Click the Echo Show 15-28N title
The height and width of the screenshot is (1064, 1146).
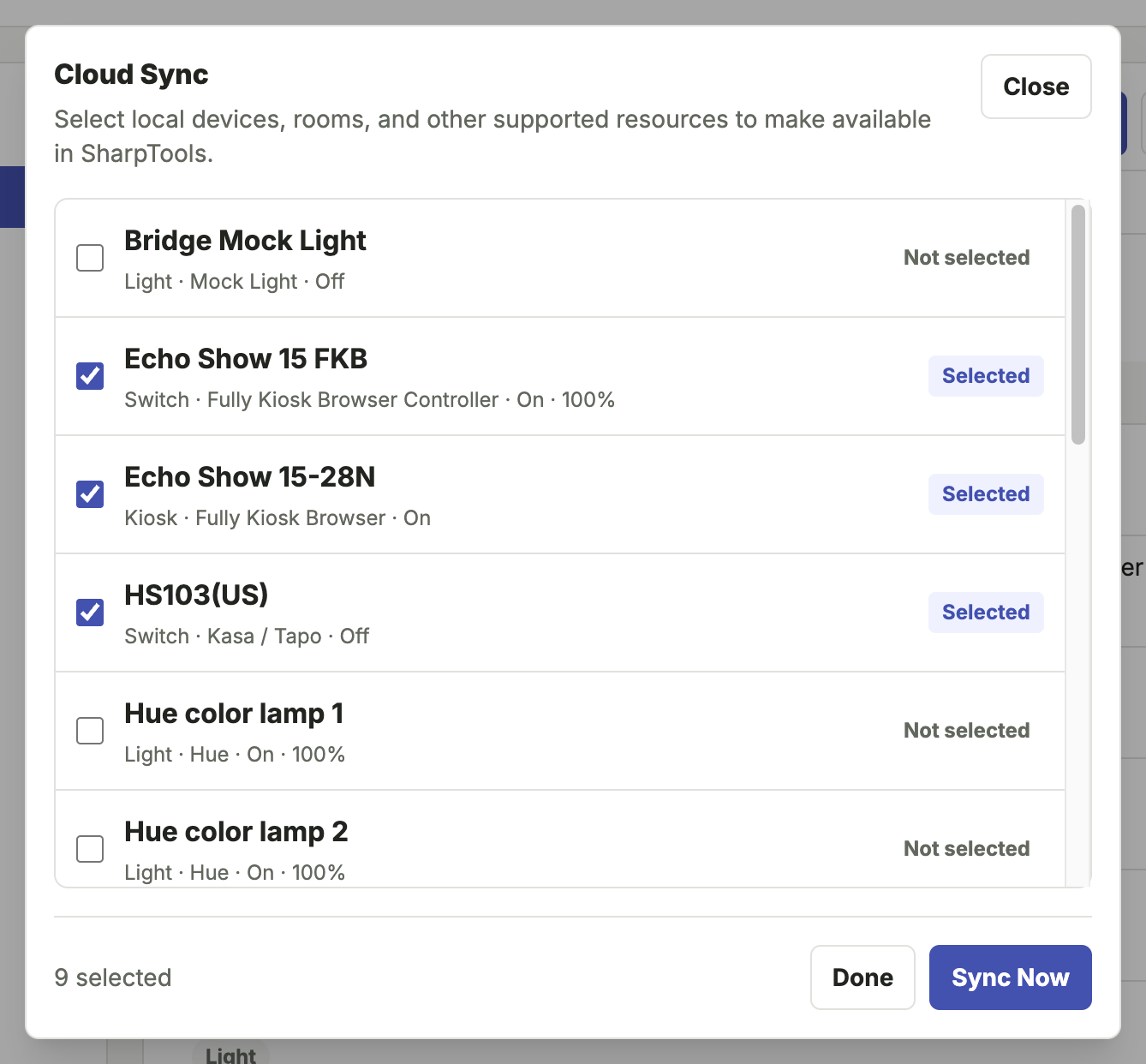(x=249, y=477)
